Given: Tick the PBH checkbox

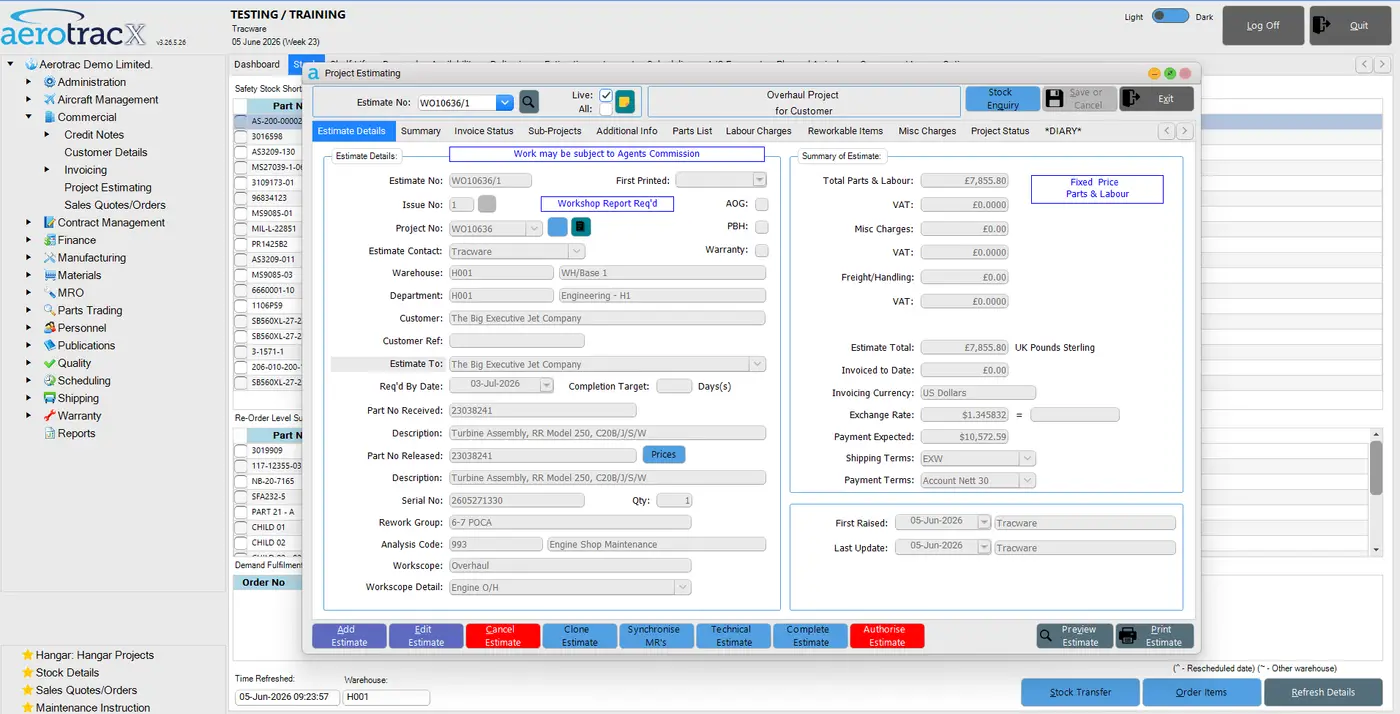Looking at the screenshot, I should pyautogui.click(x=762, y=227).
